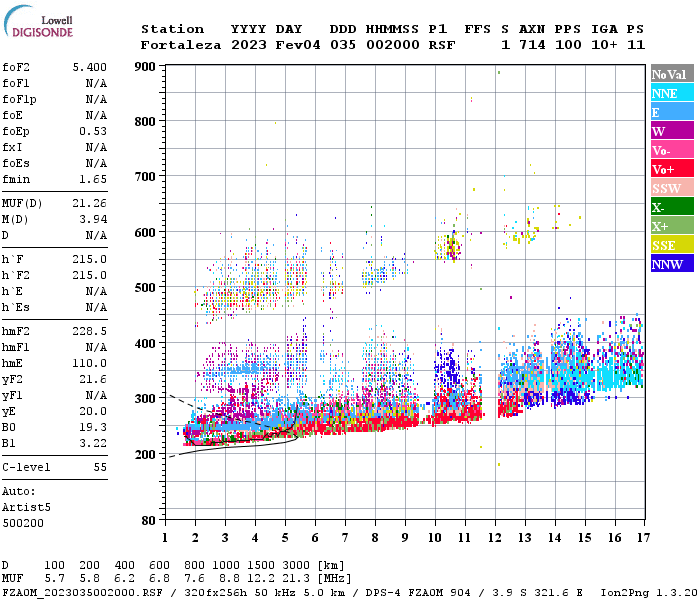700x600 pixels.
Task: Click the yF2 value 21.6
Action: (93, 379)
